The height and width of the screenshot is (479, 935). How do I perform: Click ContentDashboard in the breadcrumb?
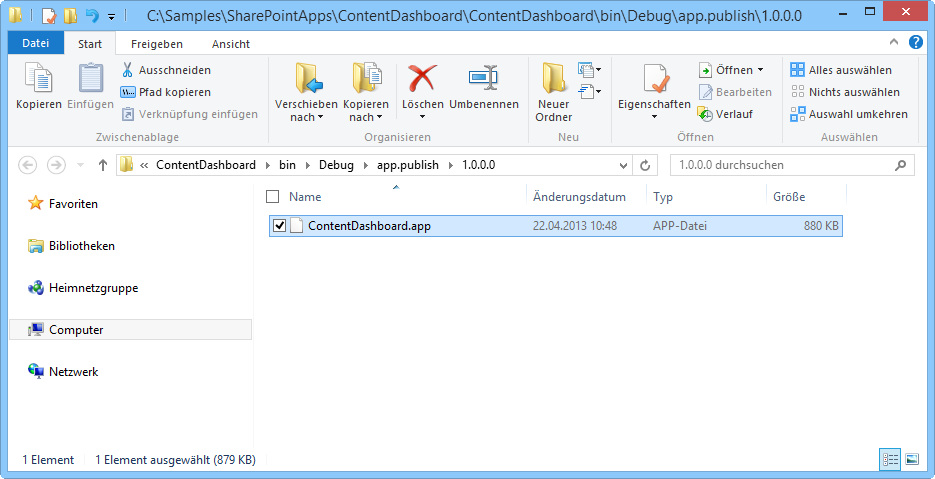pos(206,165)
